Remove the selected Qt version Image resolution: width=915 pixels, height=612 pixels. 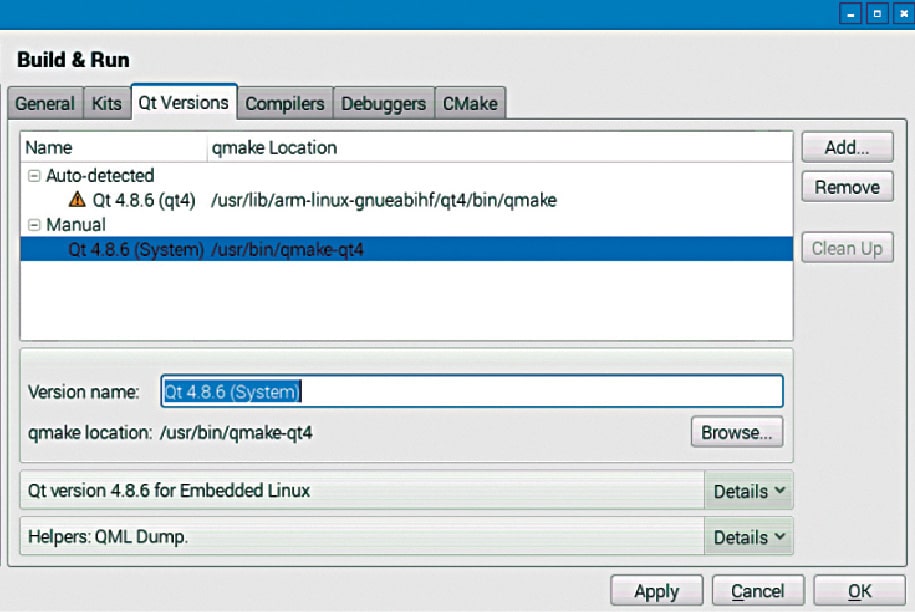[846, 188]
